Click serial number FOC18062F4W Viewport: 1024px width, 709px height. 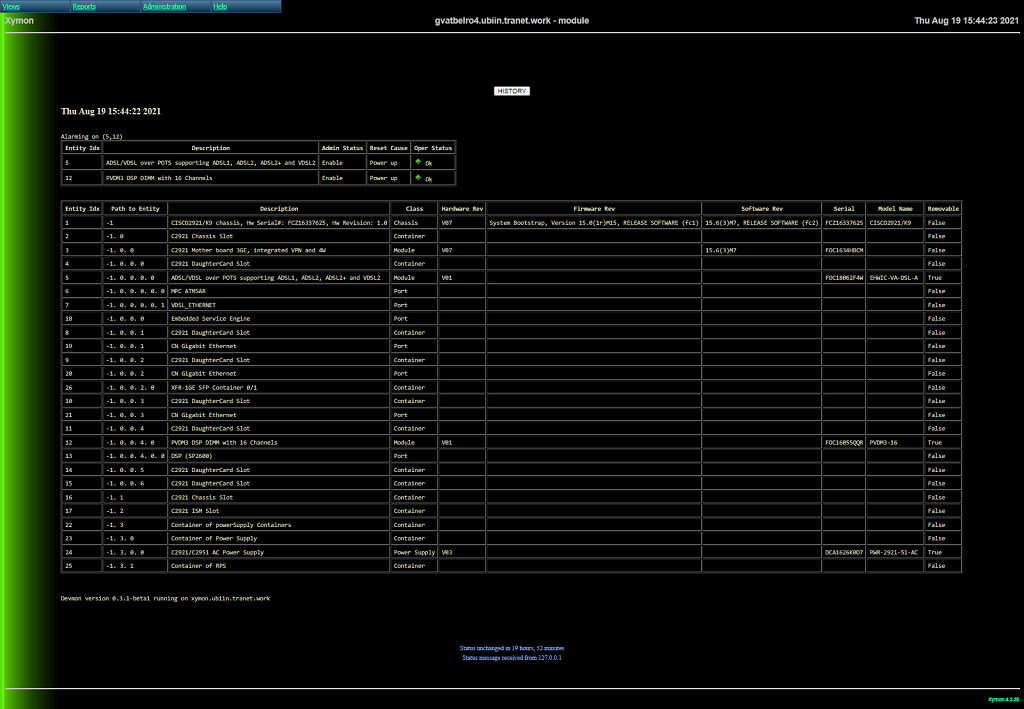tap(844, 277)
